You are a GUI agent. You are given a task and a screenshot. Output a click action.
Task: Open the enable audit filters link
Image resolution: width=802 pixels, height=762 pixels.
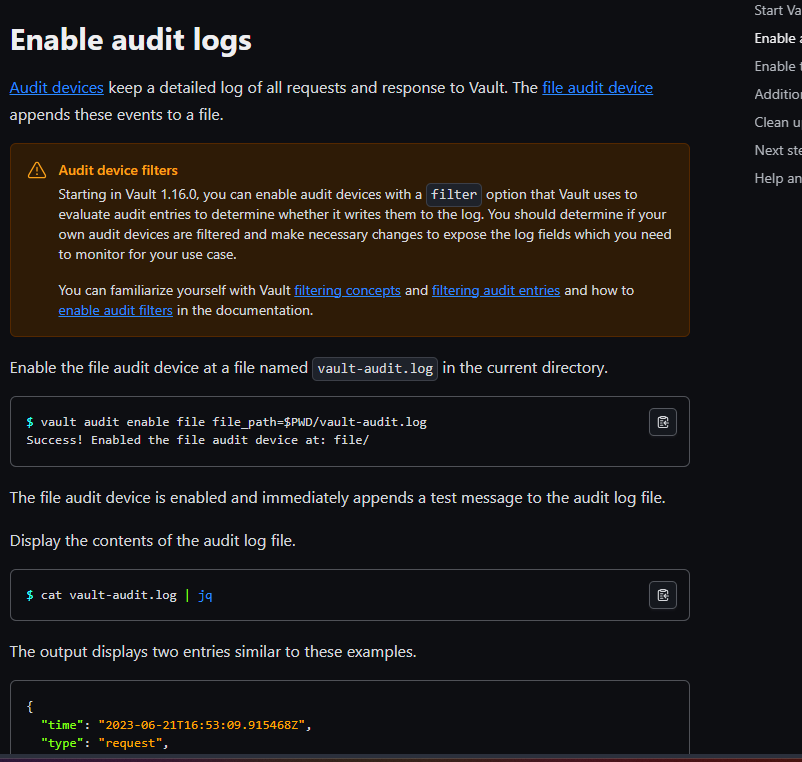[x=116, y=310]
